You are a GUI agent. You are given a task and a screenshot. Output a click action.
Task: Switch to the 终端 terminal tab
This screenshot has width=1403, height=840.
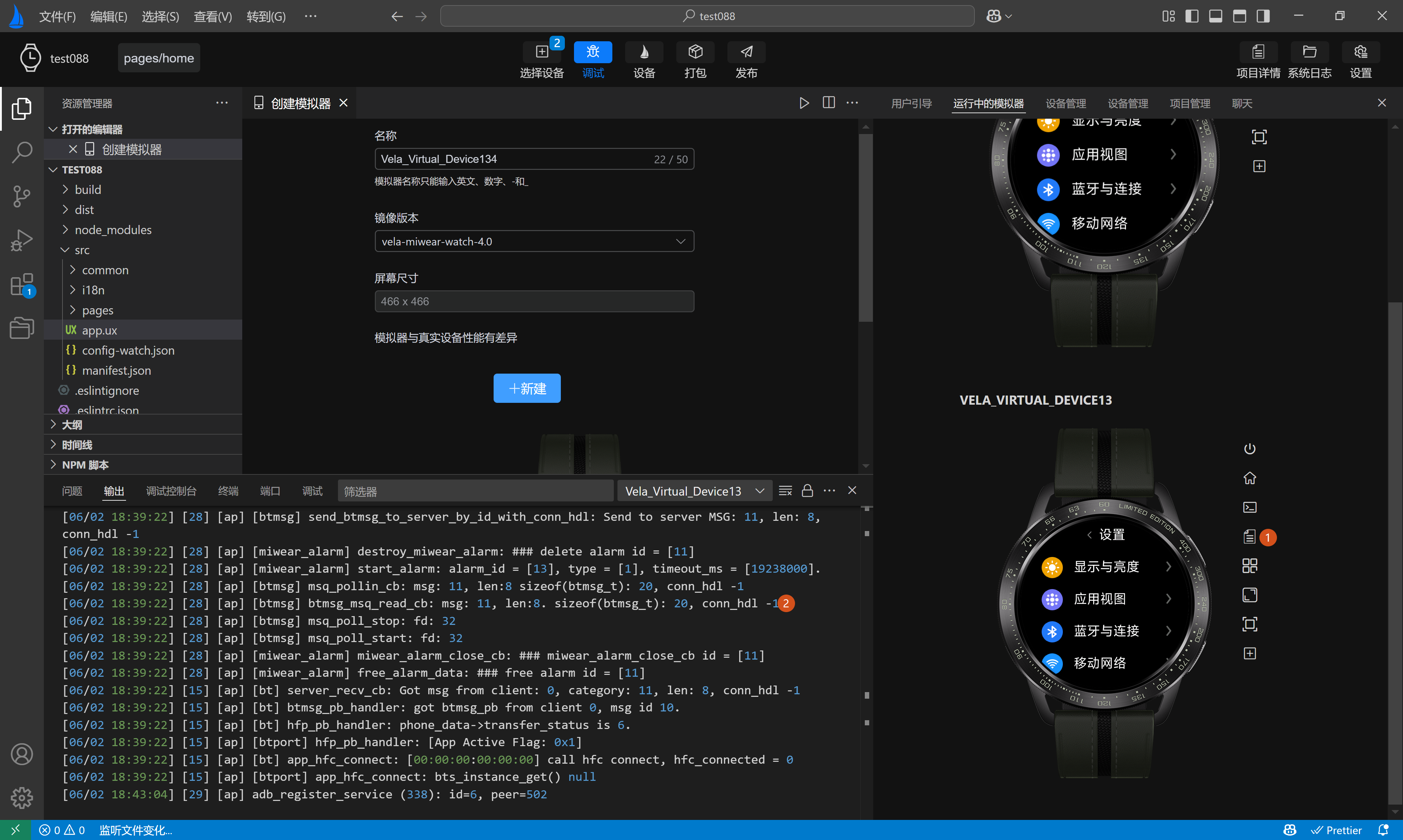[228, 491]
